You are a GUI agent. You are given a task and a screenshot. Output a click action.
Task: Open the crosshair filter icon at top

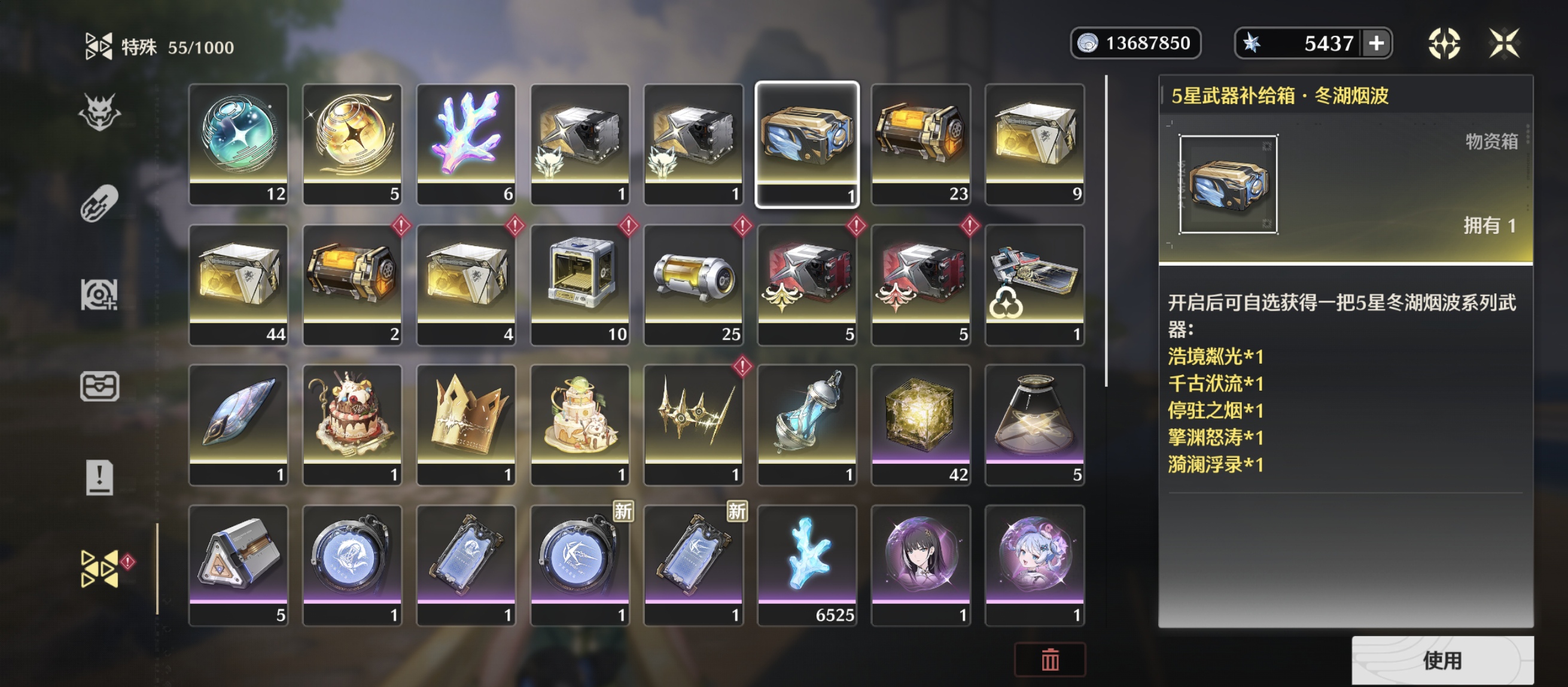[x=1444, y=43]
